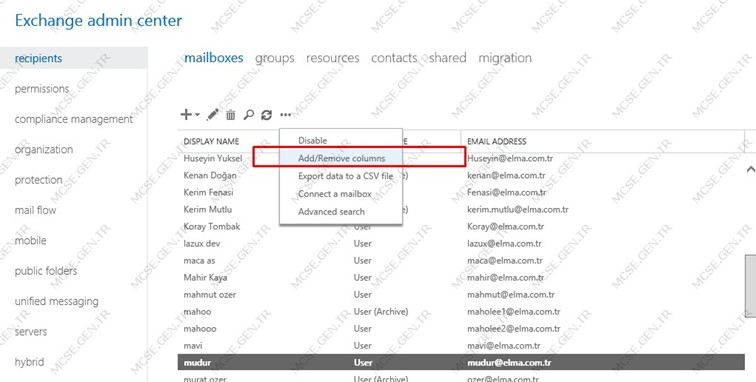Open the contacts tab
The width and height of the screenshot is (756, 382).
click(394, 58)
